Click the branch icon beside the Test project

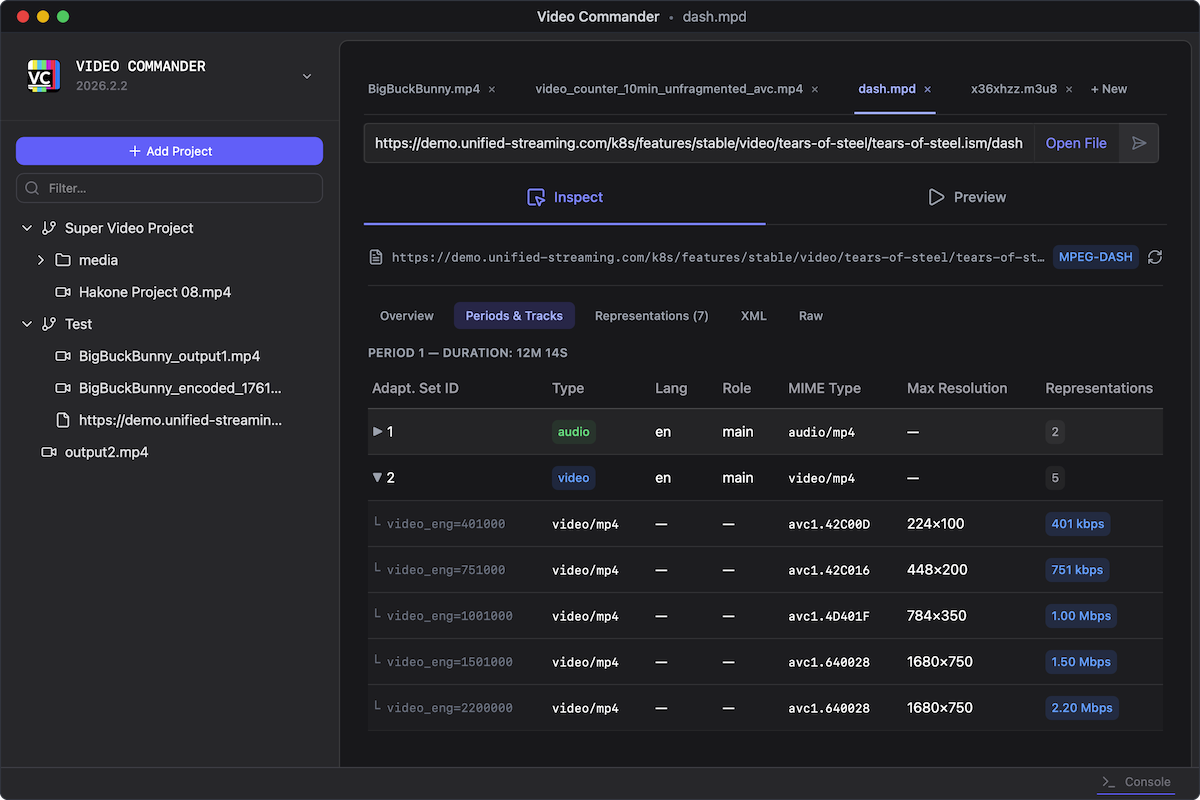point(47,323)
